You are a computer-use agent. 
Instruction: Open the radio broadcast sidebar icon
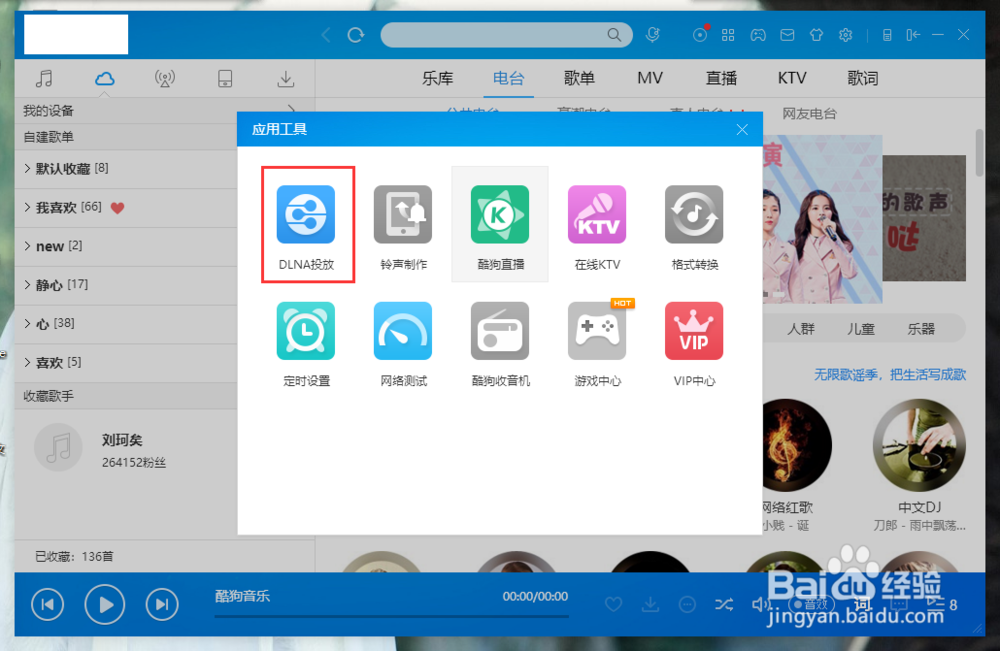165,78
